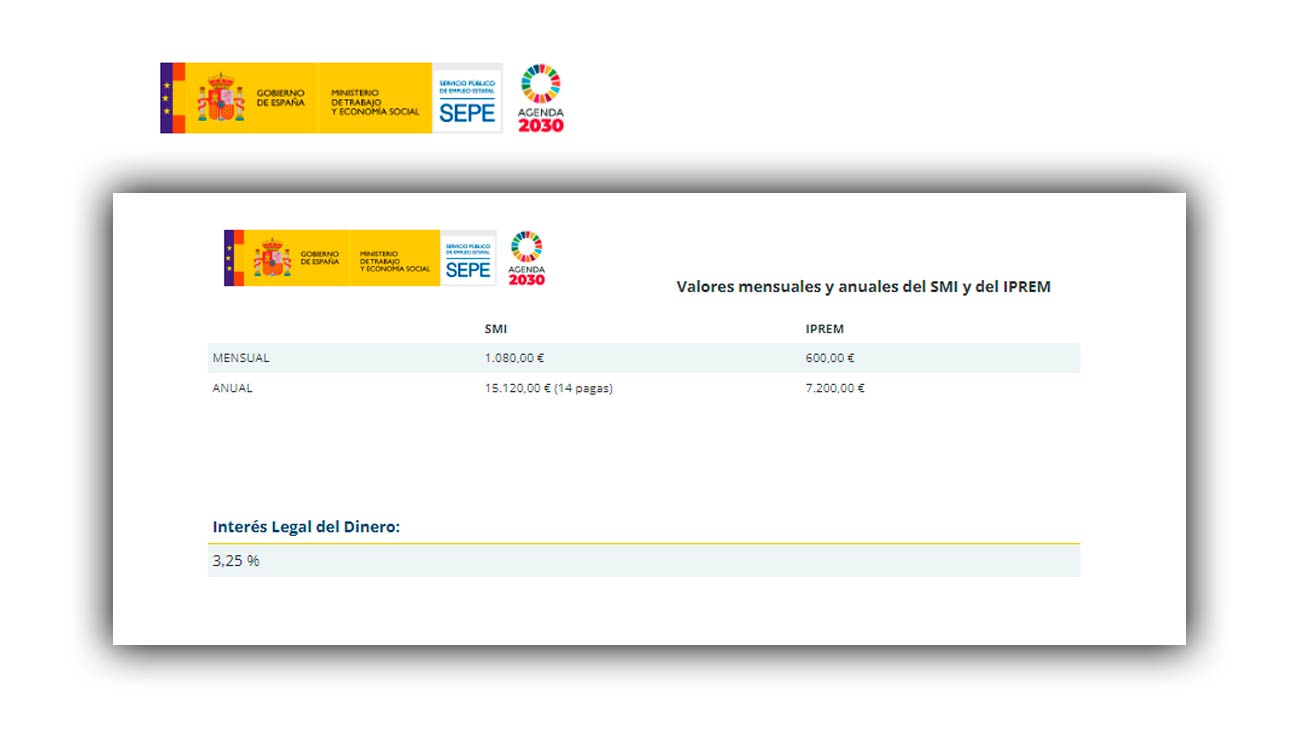
Task: Click Ministerio de Trabajo logo inside the white panel
Action: (395, 258)
